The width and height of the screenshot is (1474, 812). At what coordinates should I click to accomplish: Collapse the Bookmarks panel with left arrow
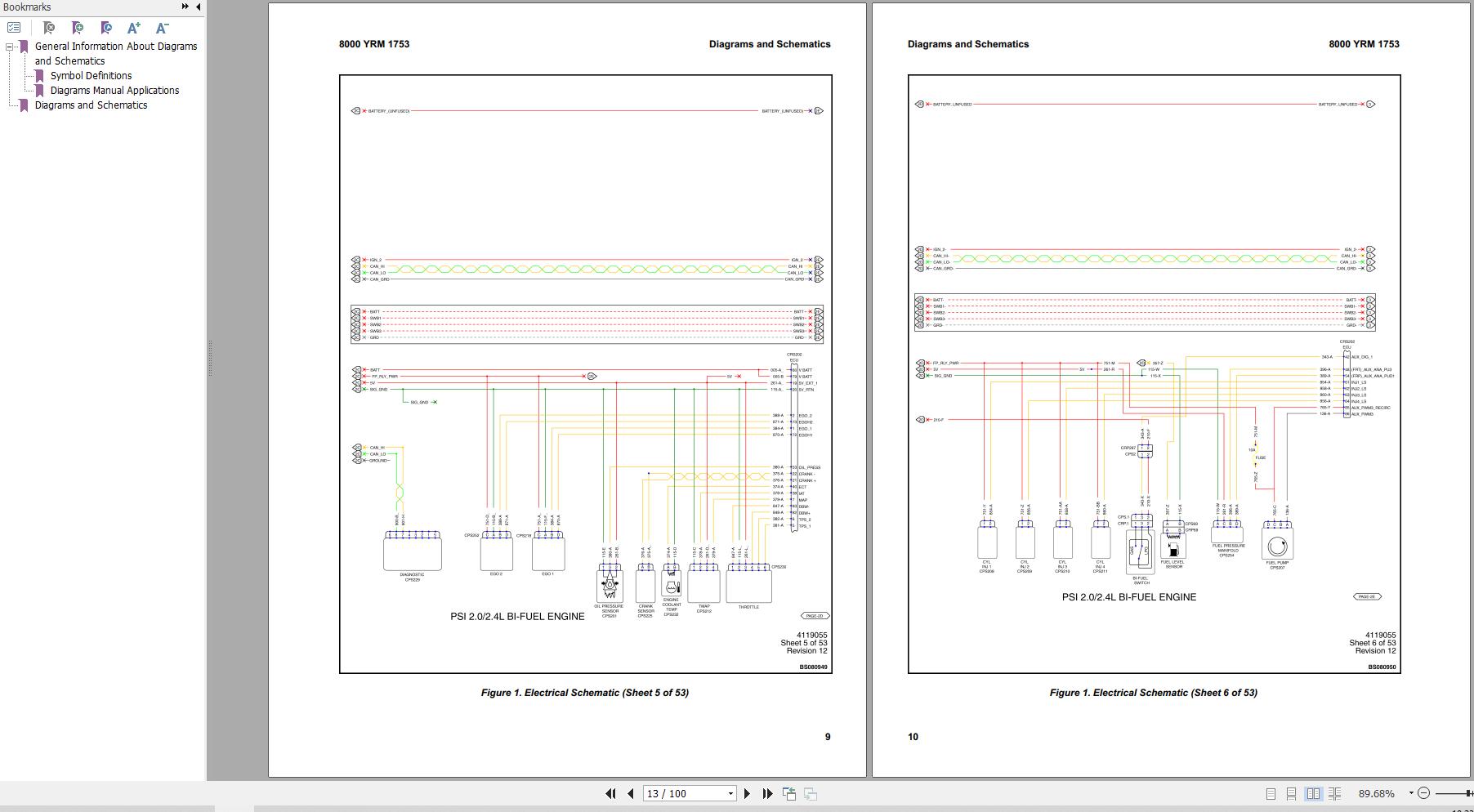point(198,7)
